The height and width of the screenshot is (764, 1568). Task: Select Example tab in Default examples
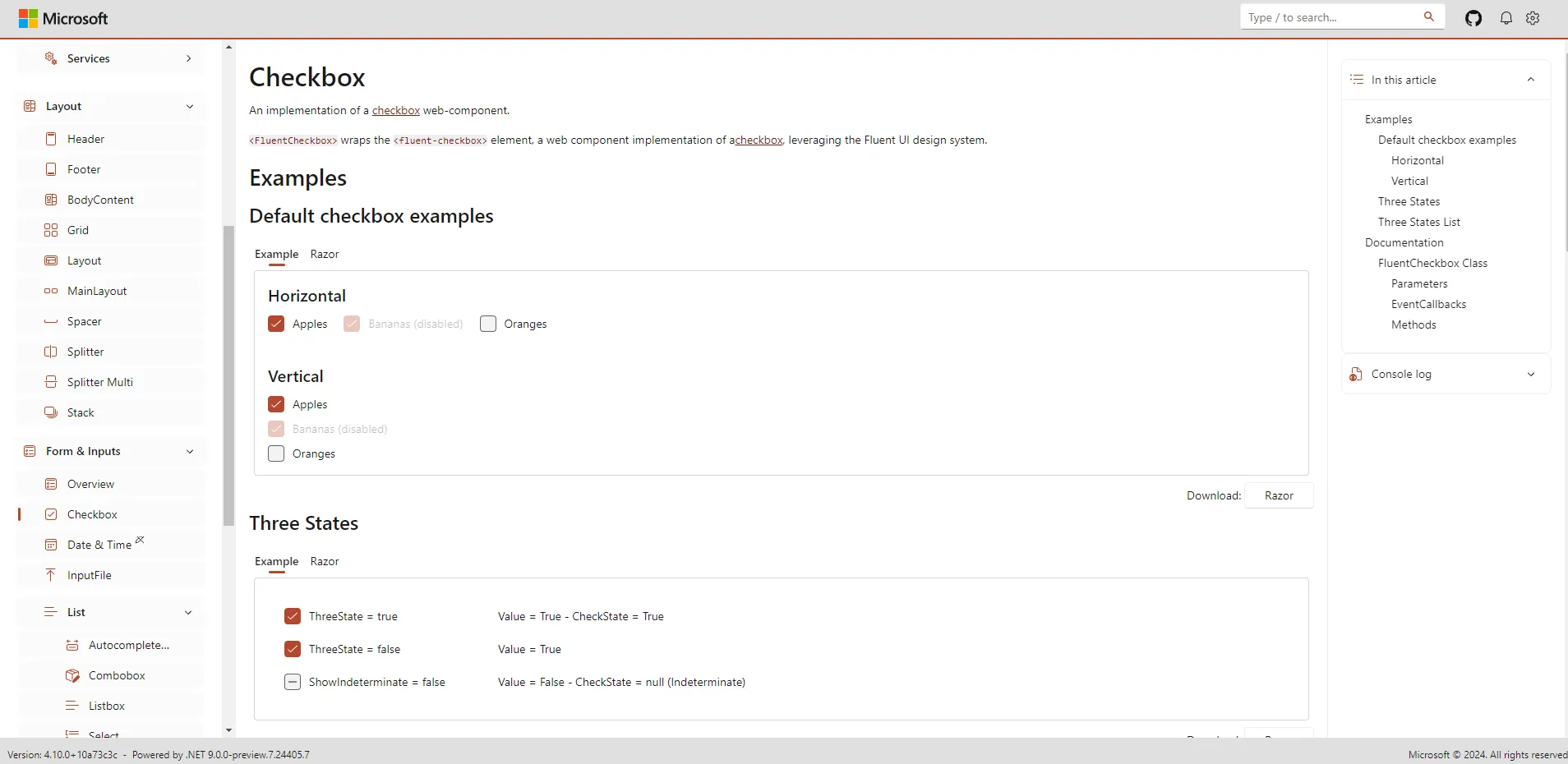[277, 254]
